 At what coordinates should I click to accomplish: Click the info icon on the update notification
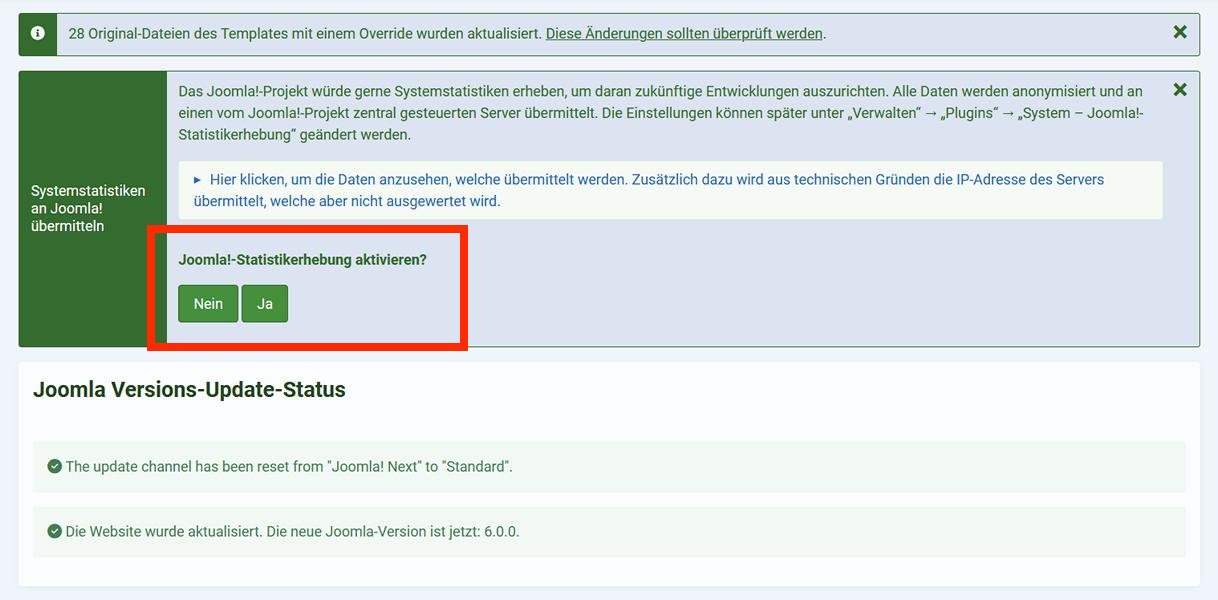point(38,33)
